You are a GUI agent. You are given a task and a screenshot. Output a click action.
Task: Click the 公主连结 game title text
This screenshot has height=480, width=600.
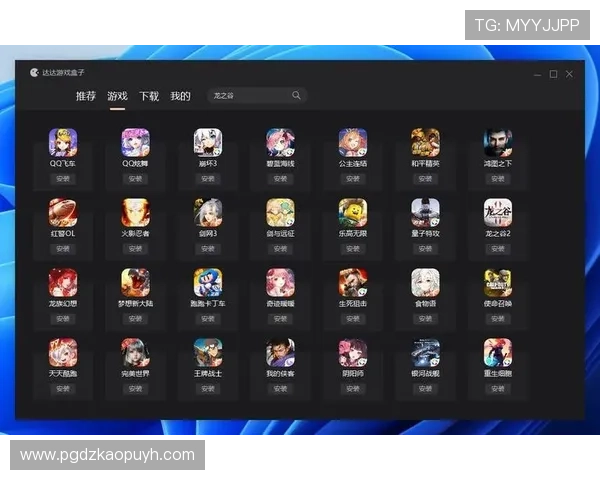(x=353, y=163)
